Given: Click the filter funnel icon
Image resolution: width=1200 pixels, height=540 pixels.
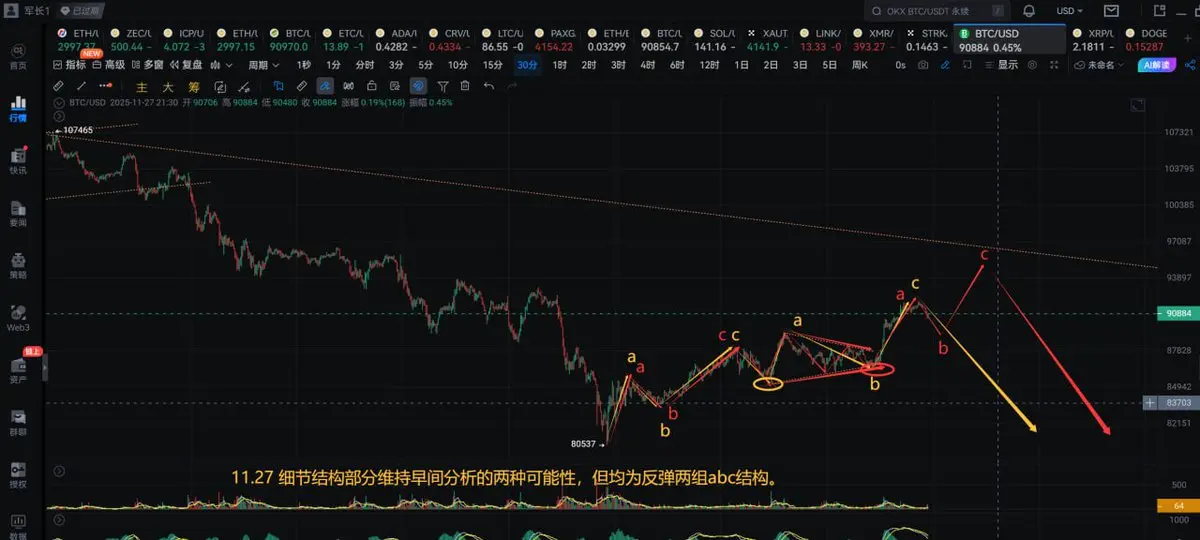Looking at the screenshot, I should [x=443, y=86].
